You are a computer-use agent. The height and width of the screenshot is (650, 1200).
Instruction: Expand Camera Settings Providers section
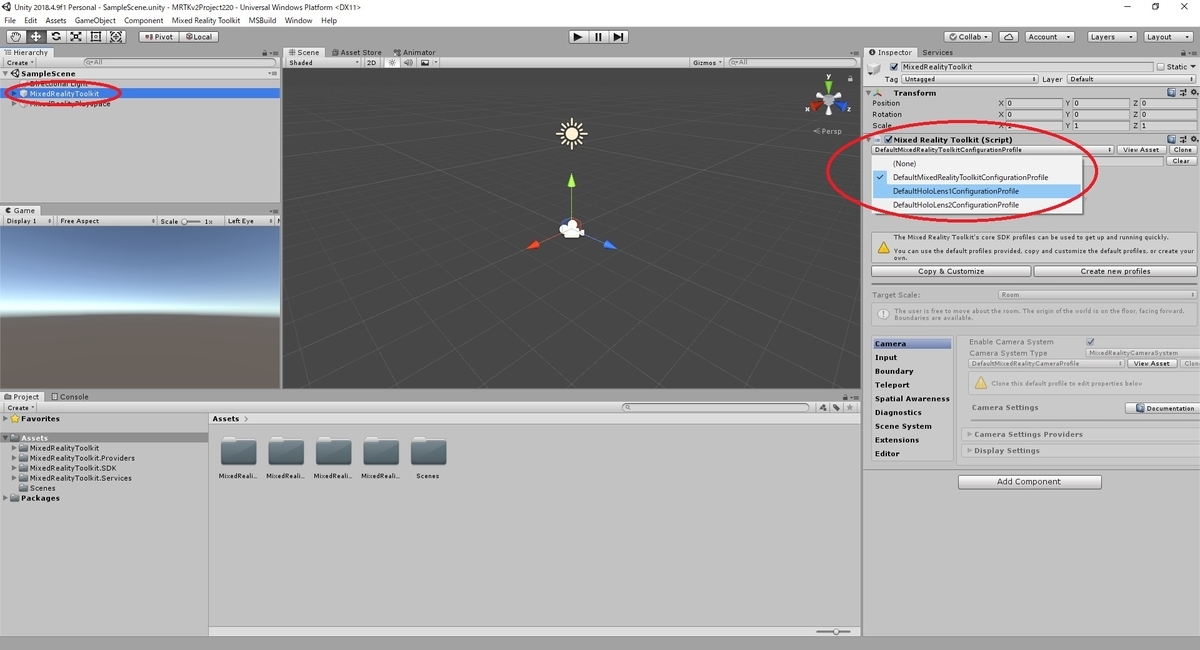(x=1080, y=434)
